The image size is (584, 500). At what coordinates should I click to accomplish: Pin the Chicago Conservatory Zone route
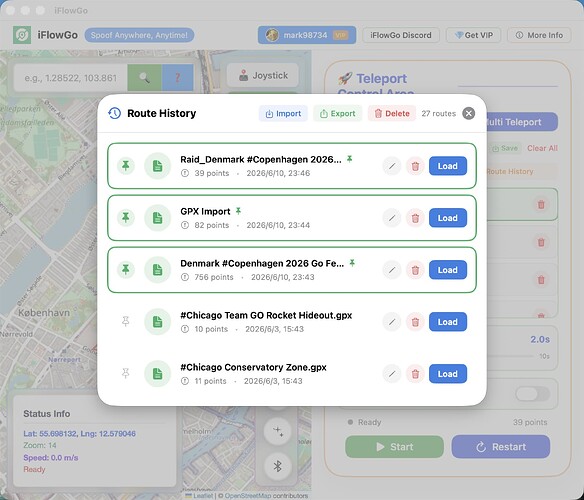[126, 373]
